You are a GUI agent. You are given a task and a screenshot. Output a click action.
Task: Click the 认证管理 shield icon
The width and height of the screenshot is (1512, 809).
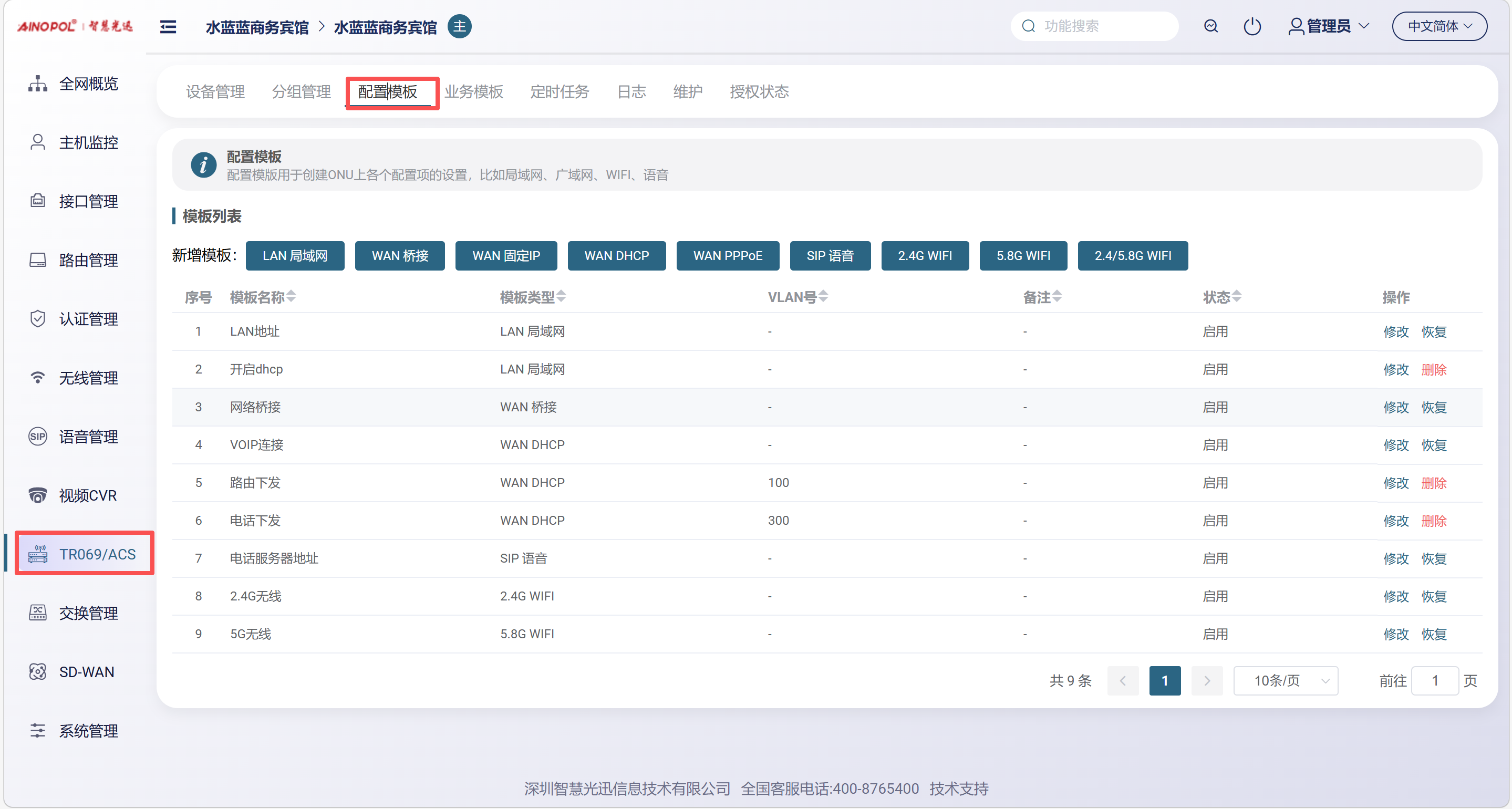tap(38, 319)
